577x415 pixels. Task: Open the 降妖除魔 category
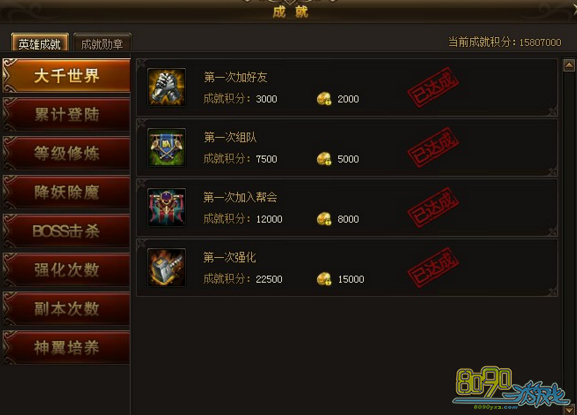pos(66,192)
